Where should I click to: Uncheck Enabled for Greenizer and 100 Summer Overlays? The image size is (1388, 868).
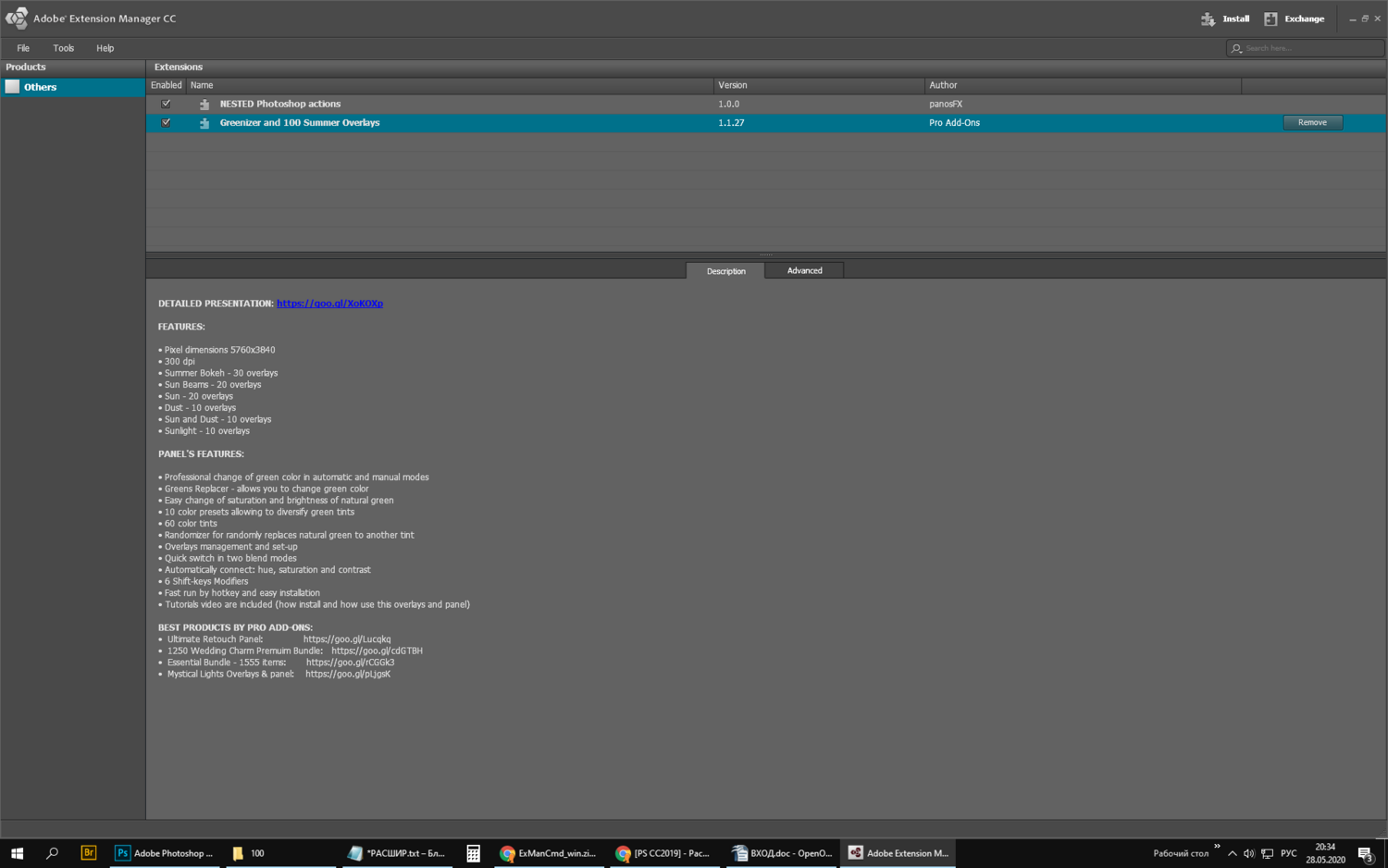pyautogui.click(x=166, y=122)
